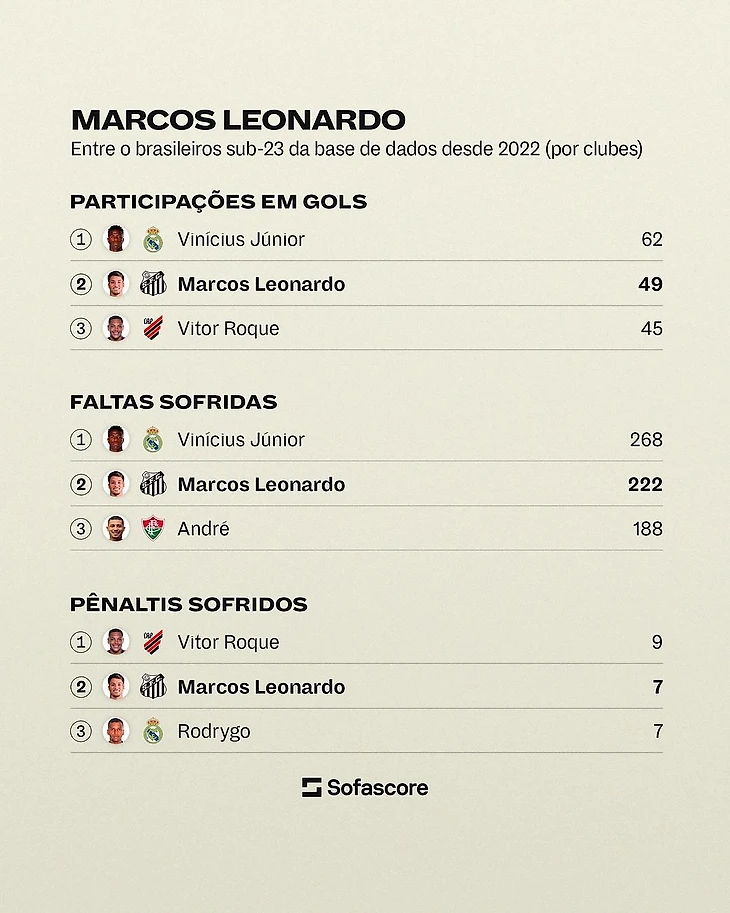
Task: Click Santos crest in Pênaltis Sofridos row
Action: 153,686
